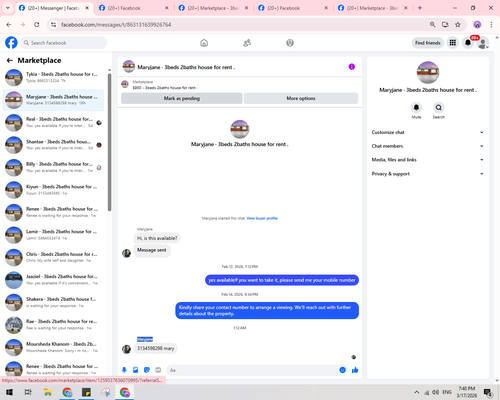Screen dimensions: 500x400
Task: Toggle conversation information purple icon
Action: [352, 67]
